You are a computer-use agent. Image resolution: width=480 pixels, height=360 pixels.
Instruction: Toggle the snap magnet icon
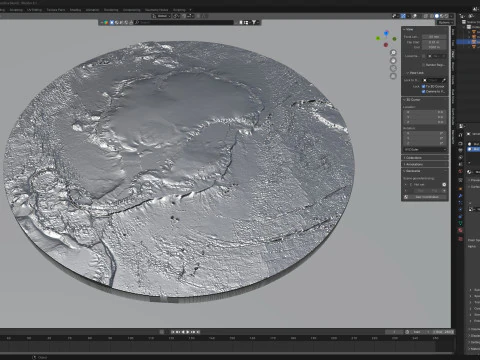(184, 16)
